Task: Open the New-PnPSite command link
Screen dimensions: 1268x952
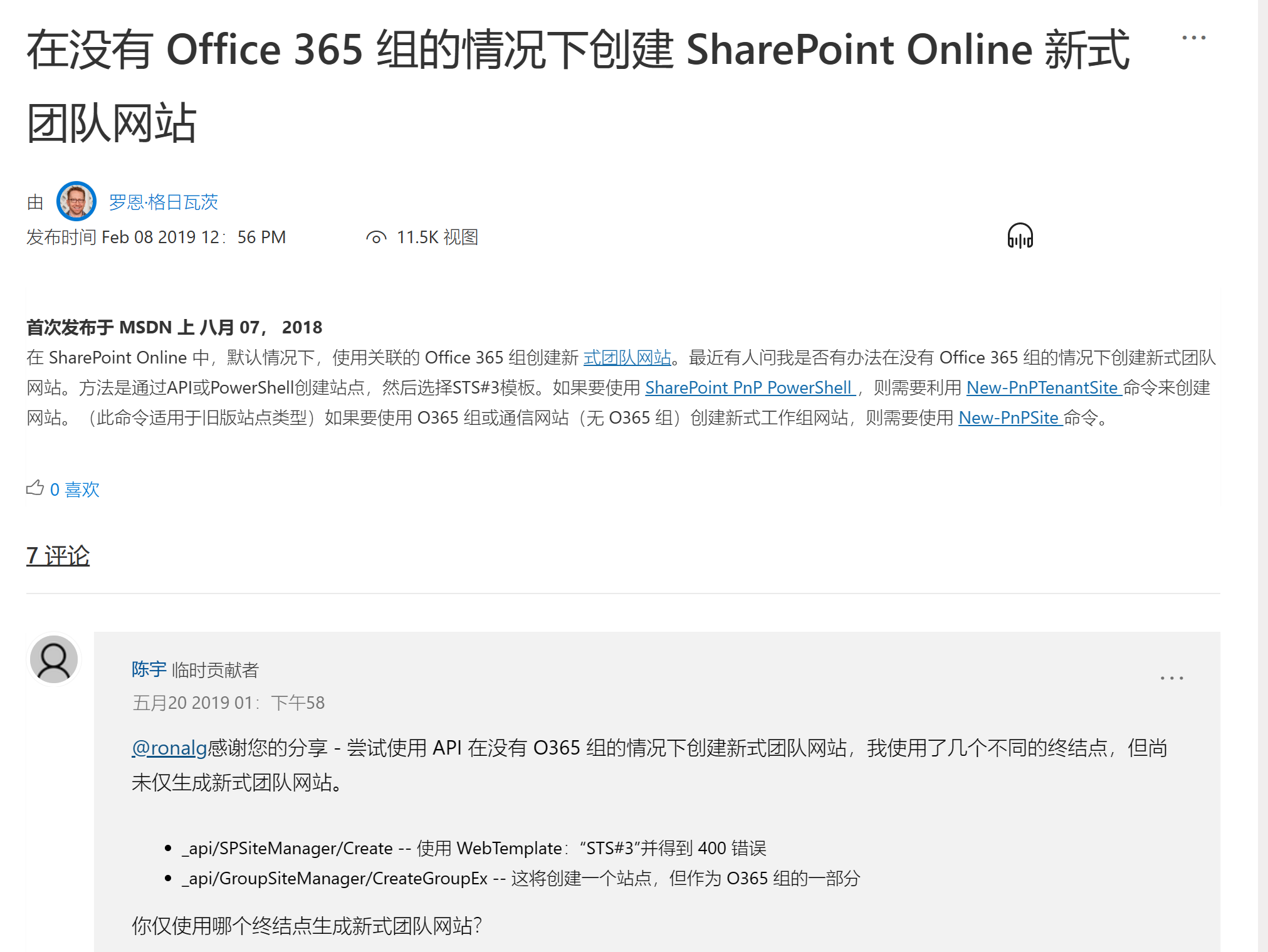Action: 1010,417
